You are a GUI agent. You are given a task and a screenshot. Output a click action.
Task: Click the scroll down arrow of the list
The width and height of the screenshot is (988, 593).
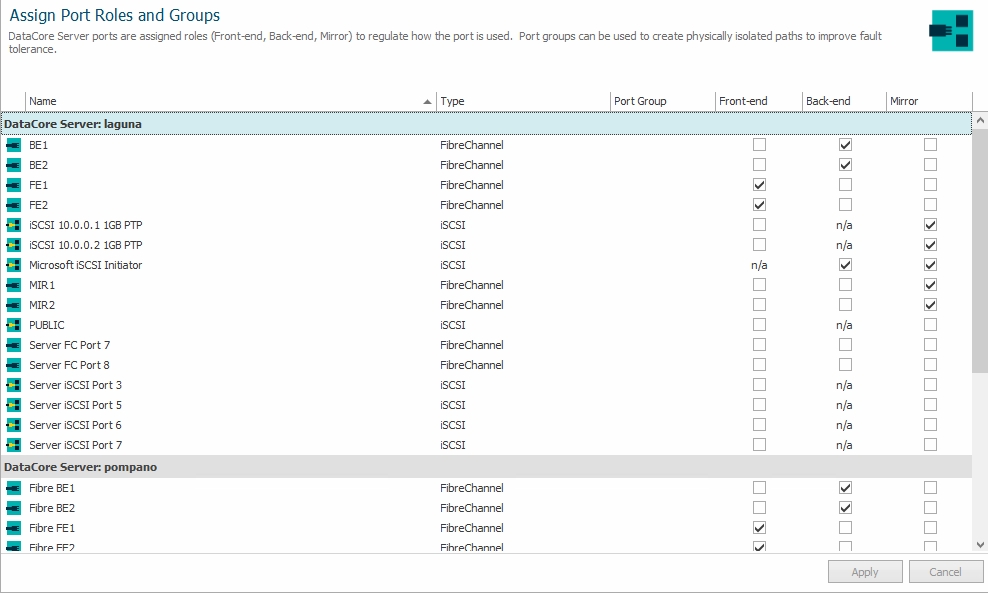[x=980, y=543]
